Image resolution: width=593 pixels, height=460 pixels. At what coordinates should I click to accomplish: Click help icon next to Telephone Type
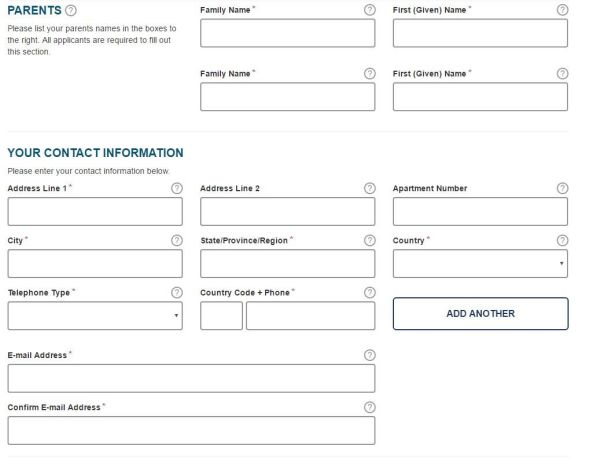[x=177, y=292]
